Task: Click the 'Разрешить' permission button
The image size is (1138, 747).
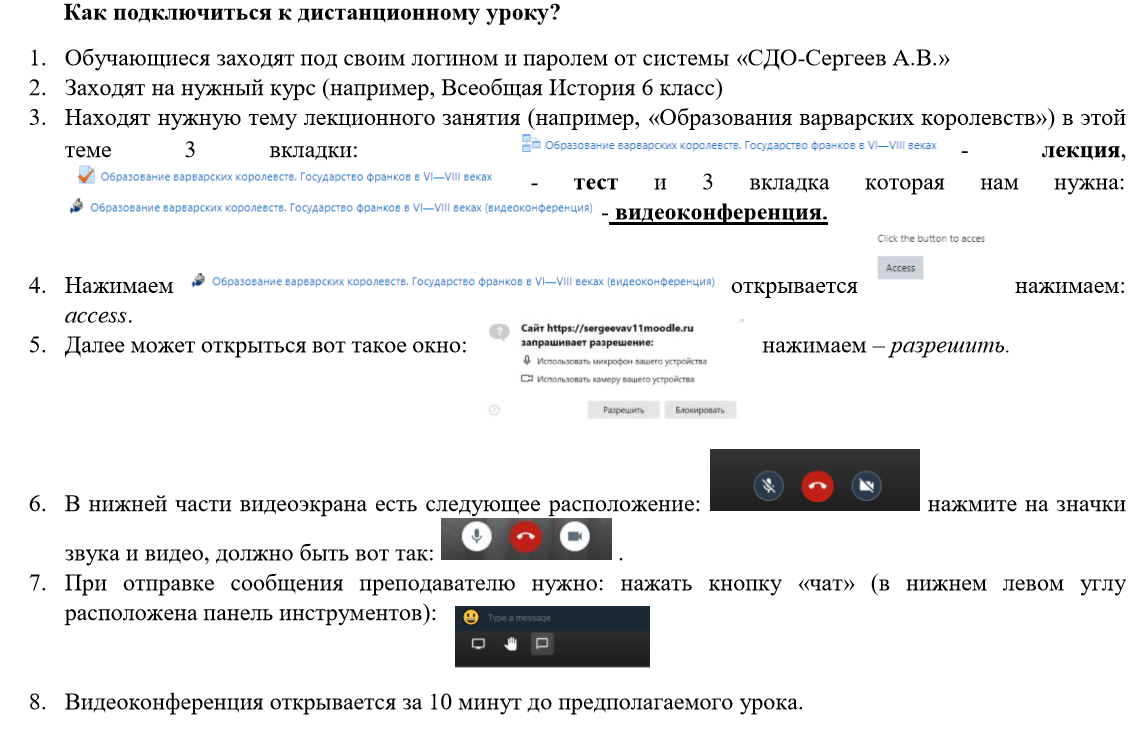Action: pos(623,410)
